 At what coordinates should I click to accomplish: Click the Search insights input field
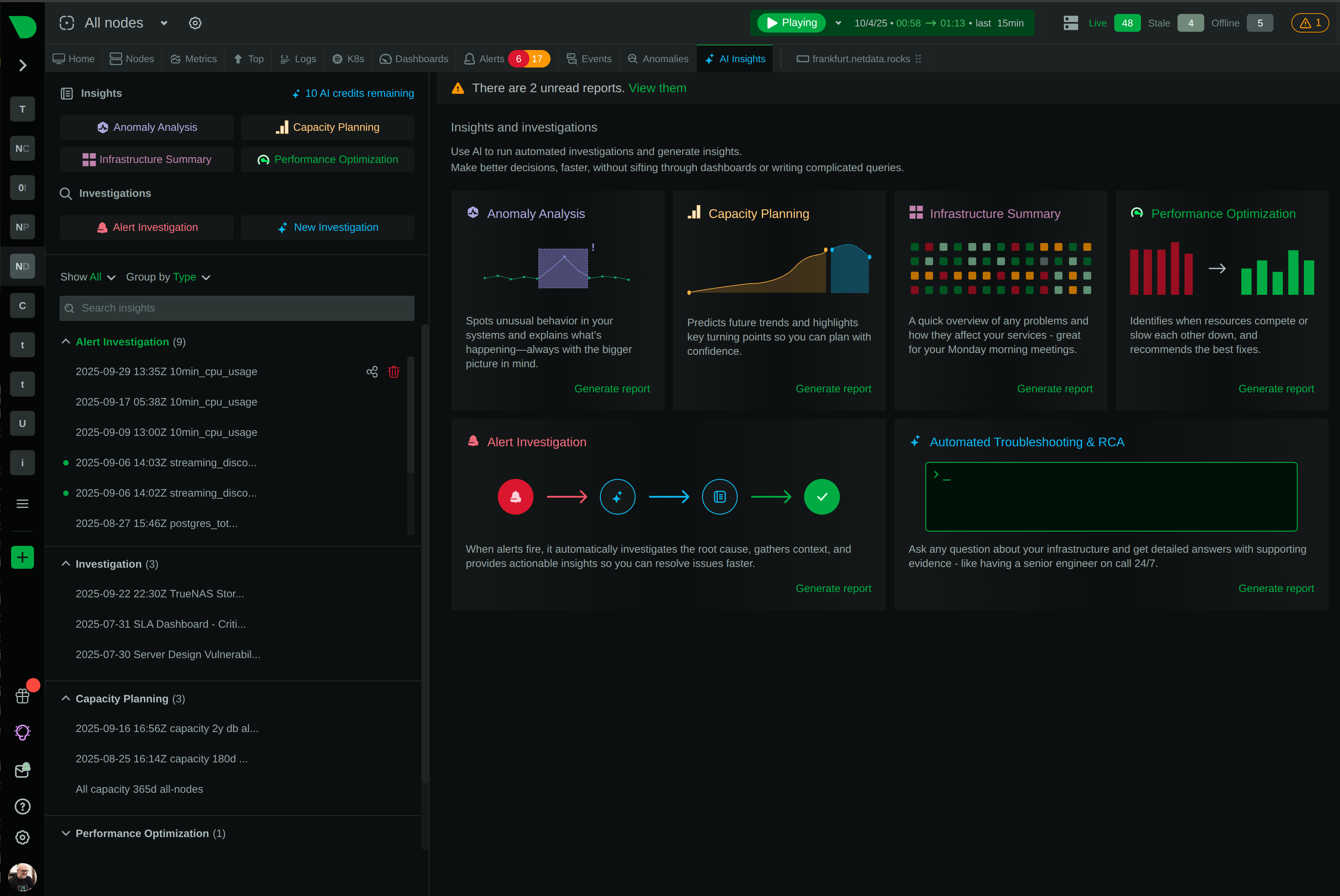(x=236, y=308)
